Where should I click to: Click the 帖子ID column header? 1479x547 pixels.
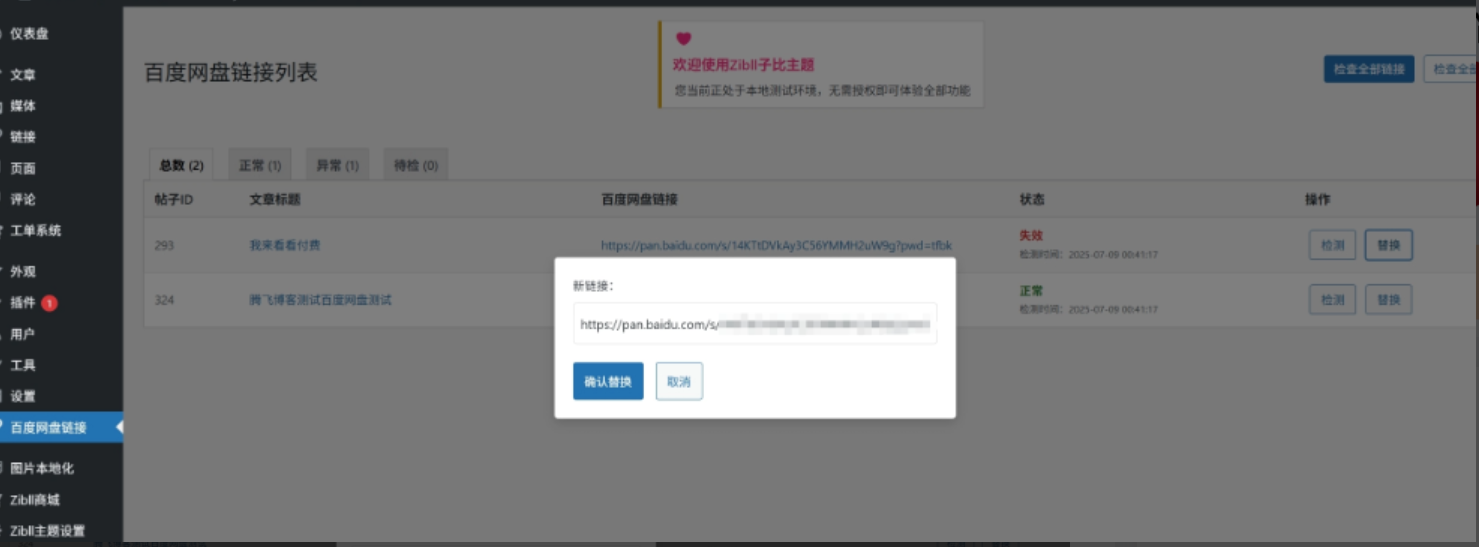(174, 199)
